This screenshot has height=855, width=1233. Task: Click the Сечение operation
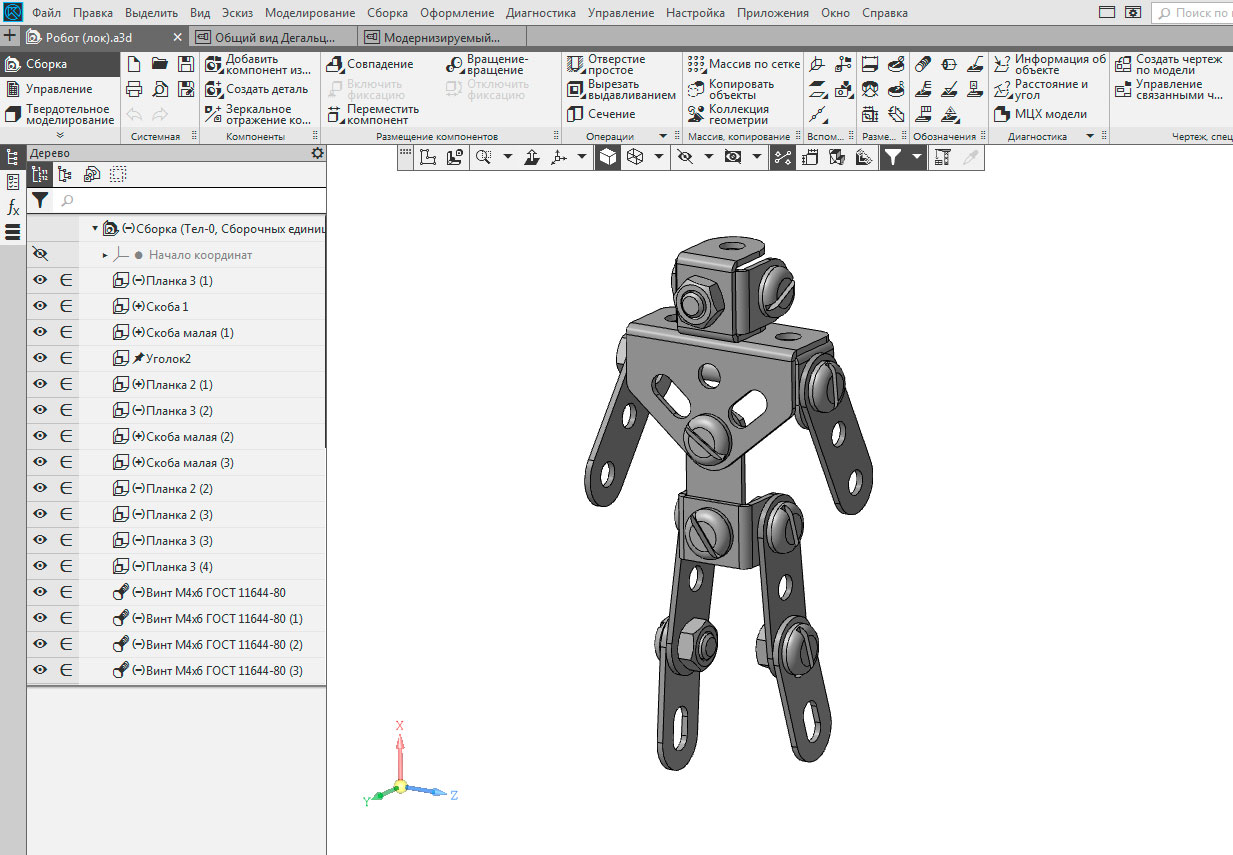pyautogui.click(x=601, y=114)
